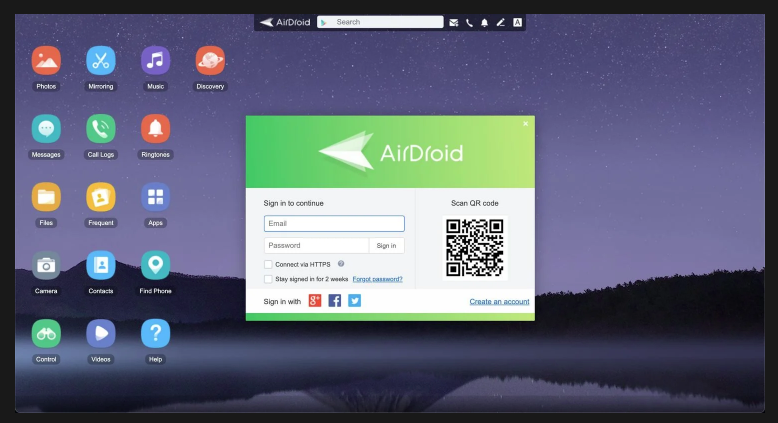Click the phone call icon in top toolbar
This screenshot has height=423, width=778.
coord(469,22)
